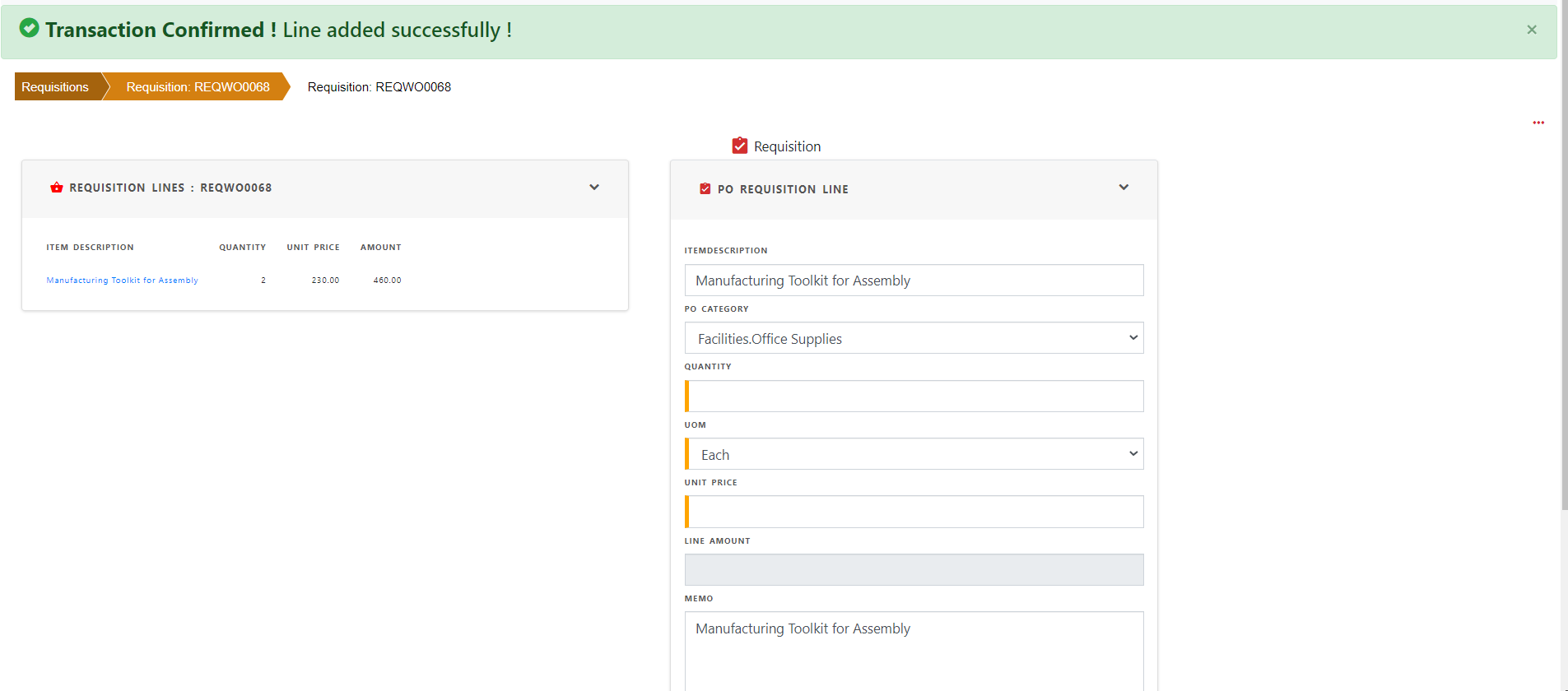The height and width of the screenshot is (691, 1568).
Task: Click the "Line added successfully !" message text
Action: tap(398, 30)
